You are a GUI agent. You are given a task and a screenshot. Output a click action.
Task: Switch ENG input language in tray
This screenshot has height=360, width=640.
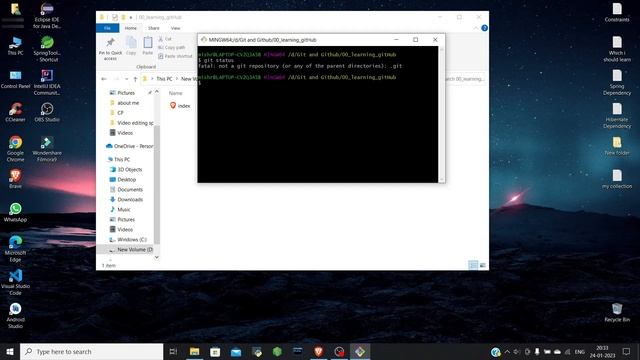(x=580, y=352)
